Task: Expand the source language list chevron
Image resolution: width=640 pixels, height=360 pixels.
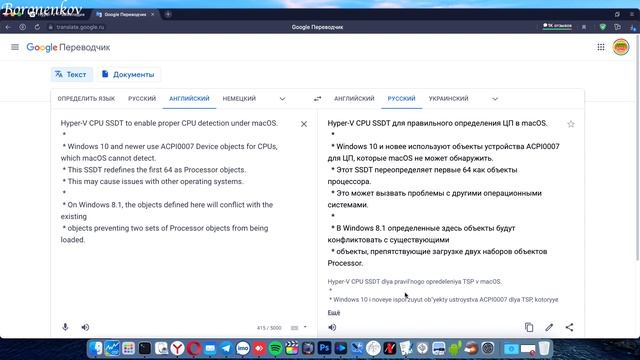Action: click(282, 99)
